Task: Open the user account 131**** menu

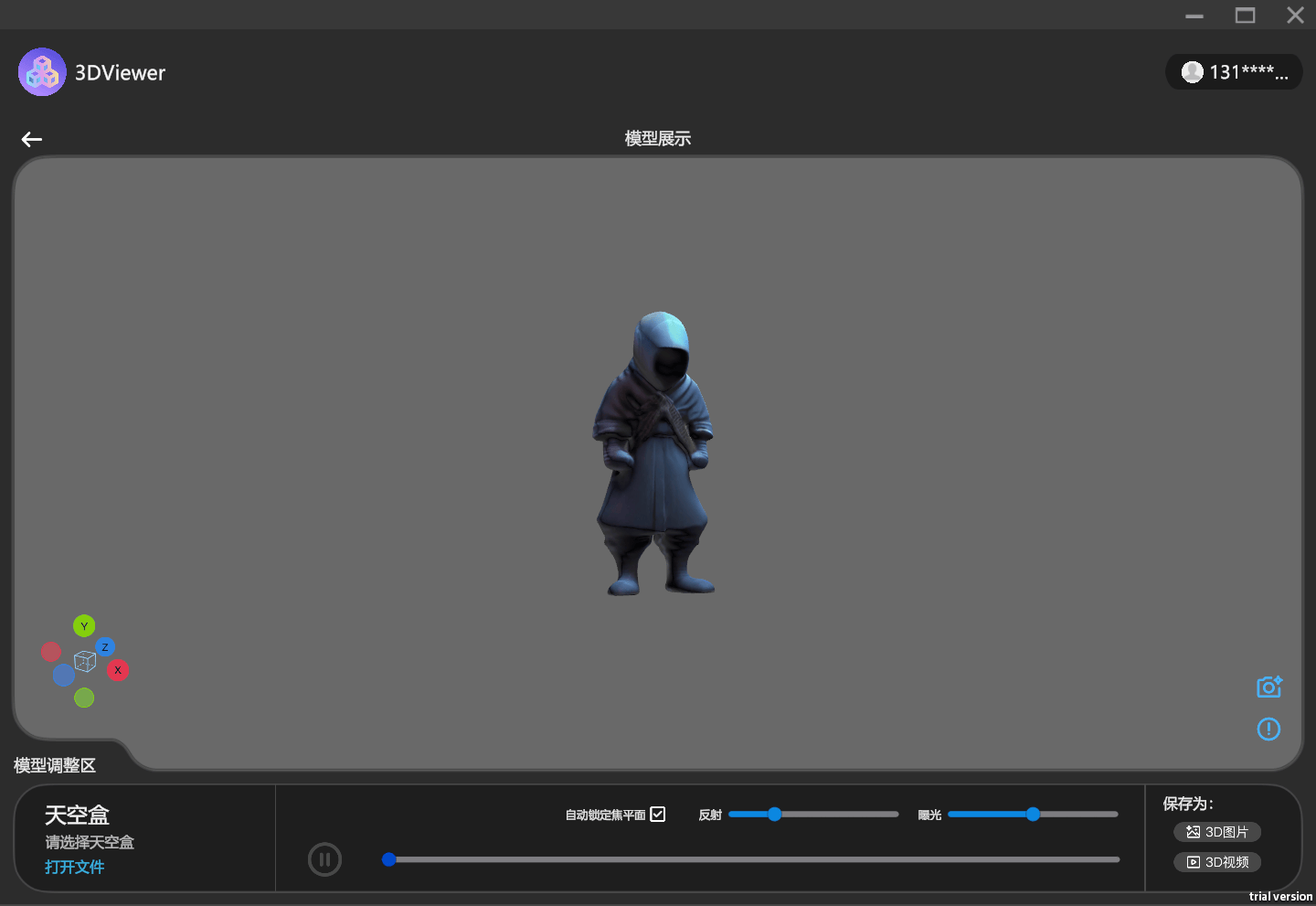Action: (1234, 72)
